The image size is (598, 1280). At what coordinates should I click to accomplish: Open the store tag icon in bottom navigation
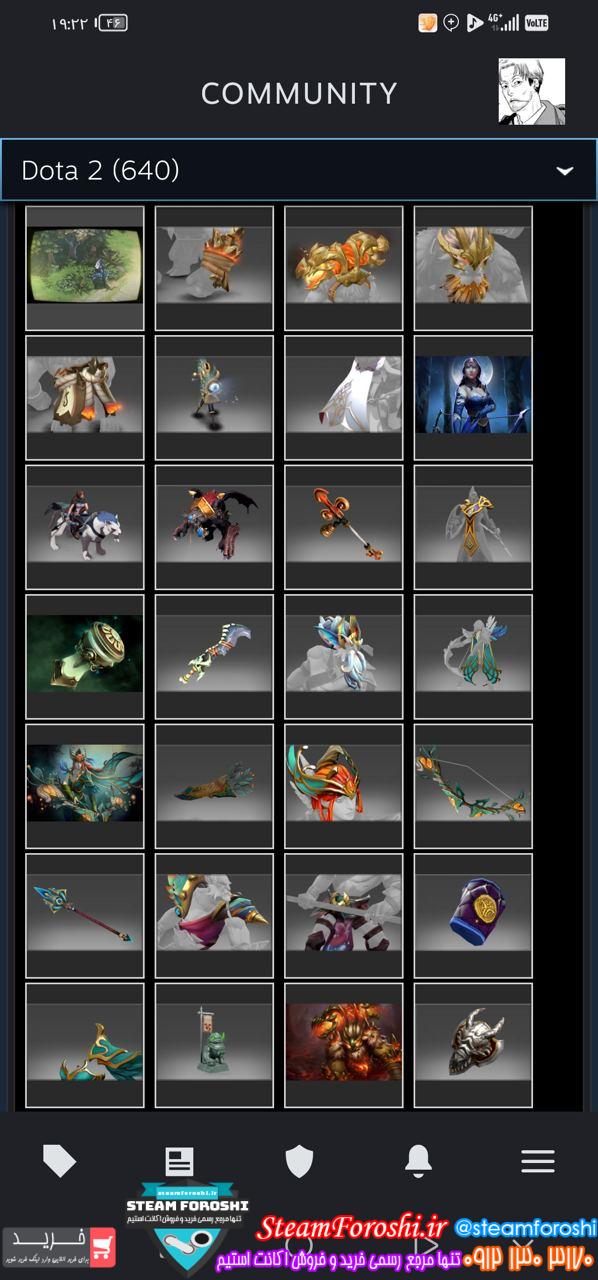coord(59,1161)
